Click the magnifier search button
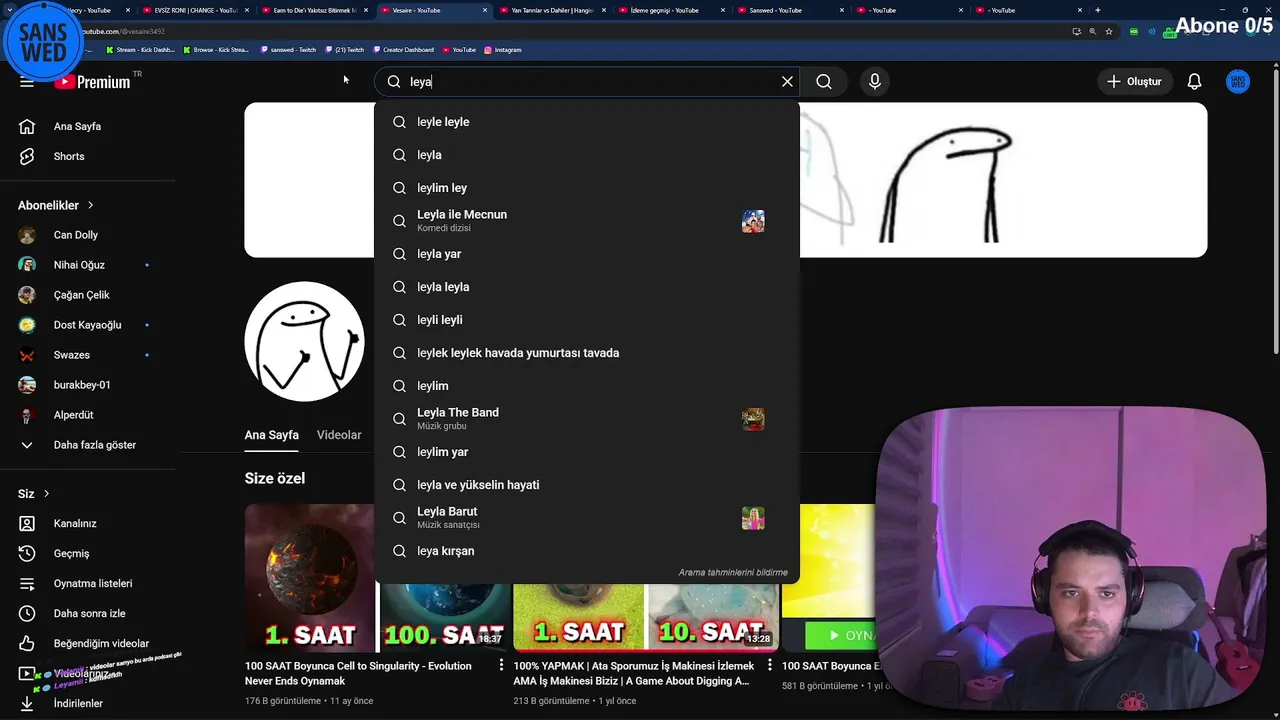 [824, 82]
